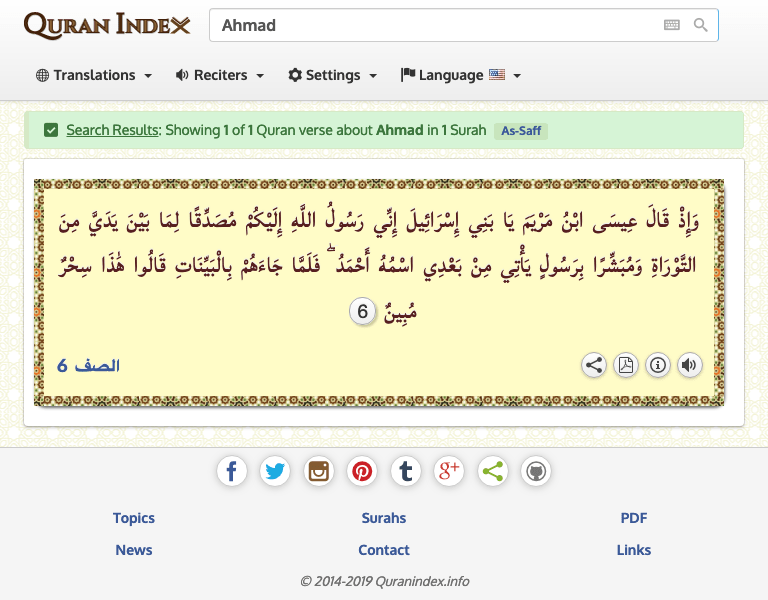Open the PDF icon for verse 6
The height and width of the screenshot is (600, 768).
tap(626, 365)
